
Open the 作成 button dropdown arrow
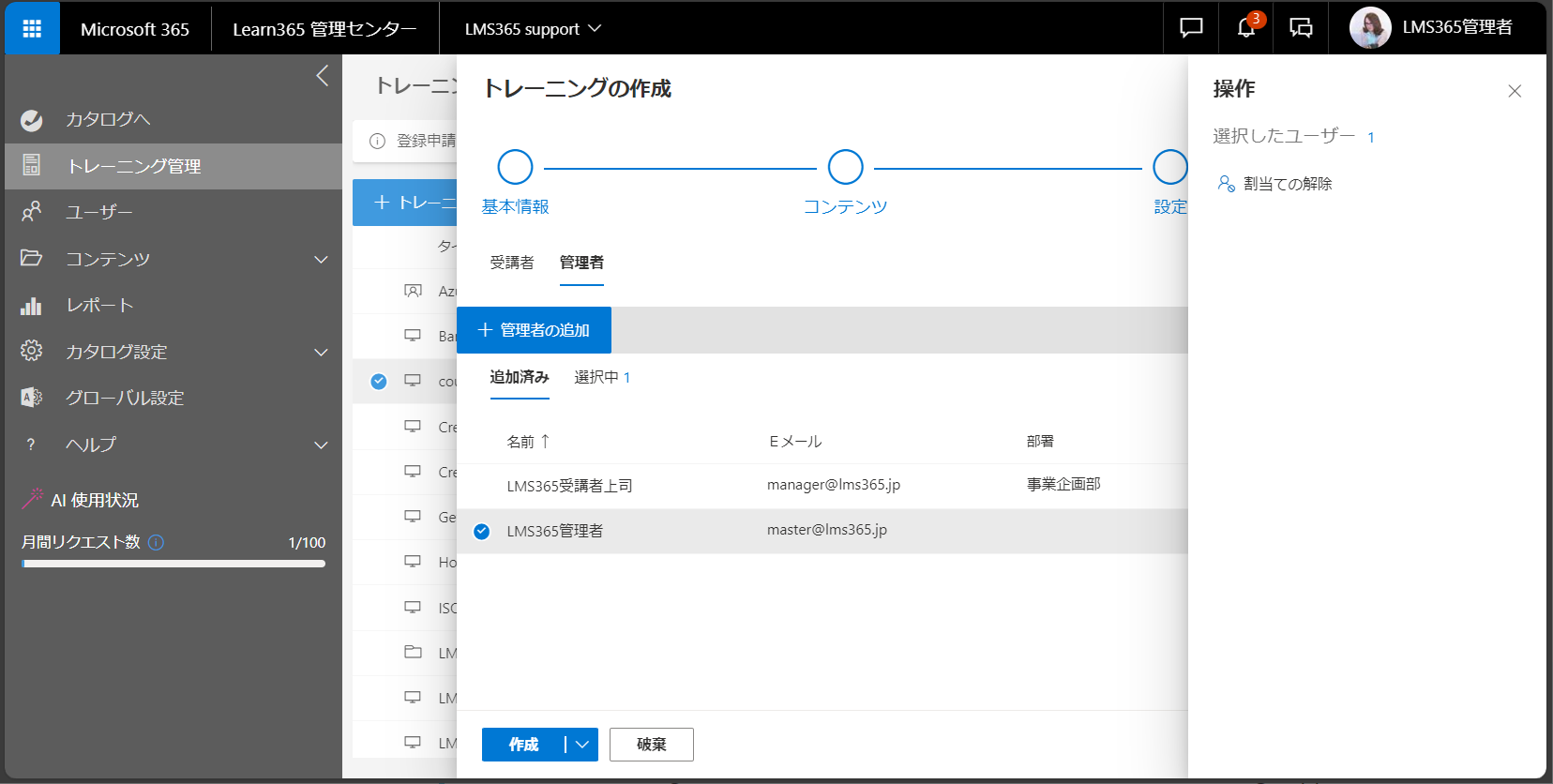(x=582, y=745)
